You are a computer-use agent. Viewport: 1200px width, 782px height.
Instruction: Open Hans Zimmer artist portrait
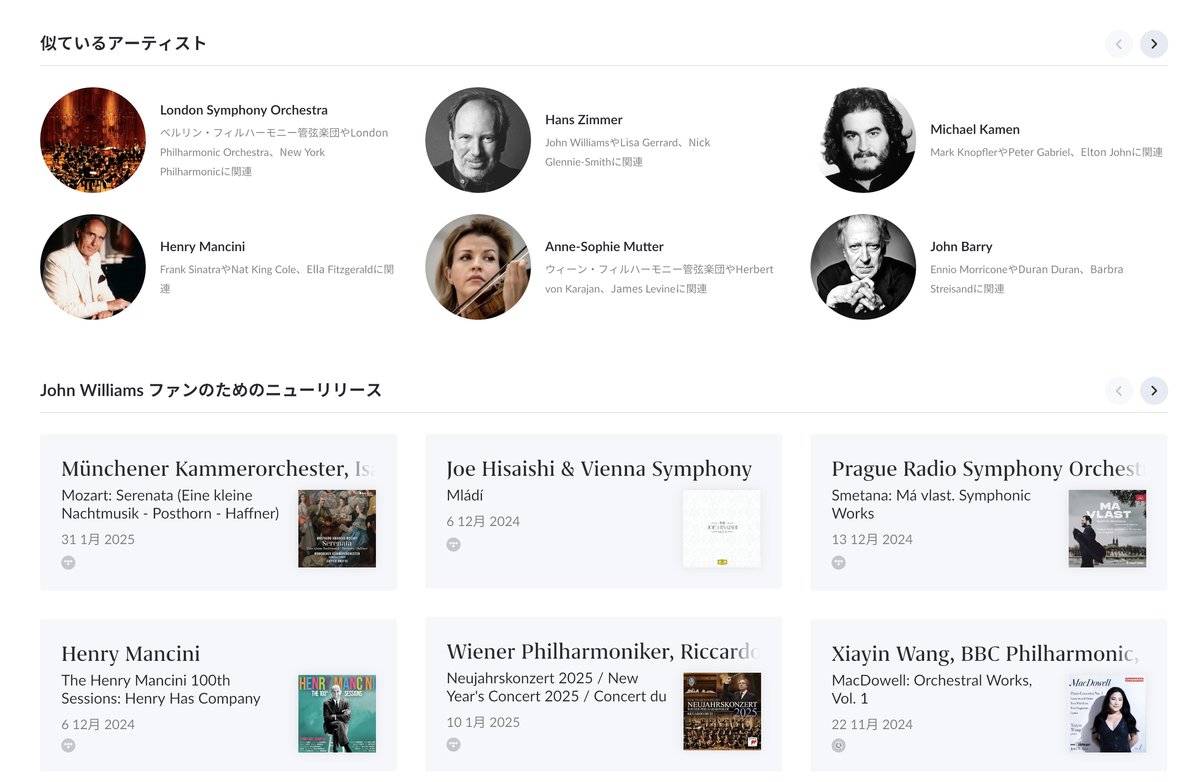tap(478, 140)
